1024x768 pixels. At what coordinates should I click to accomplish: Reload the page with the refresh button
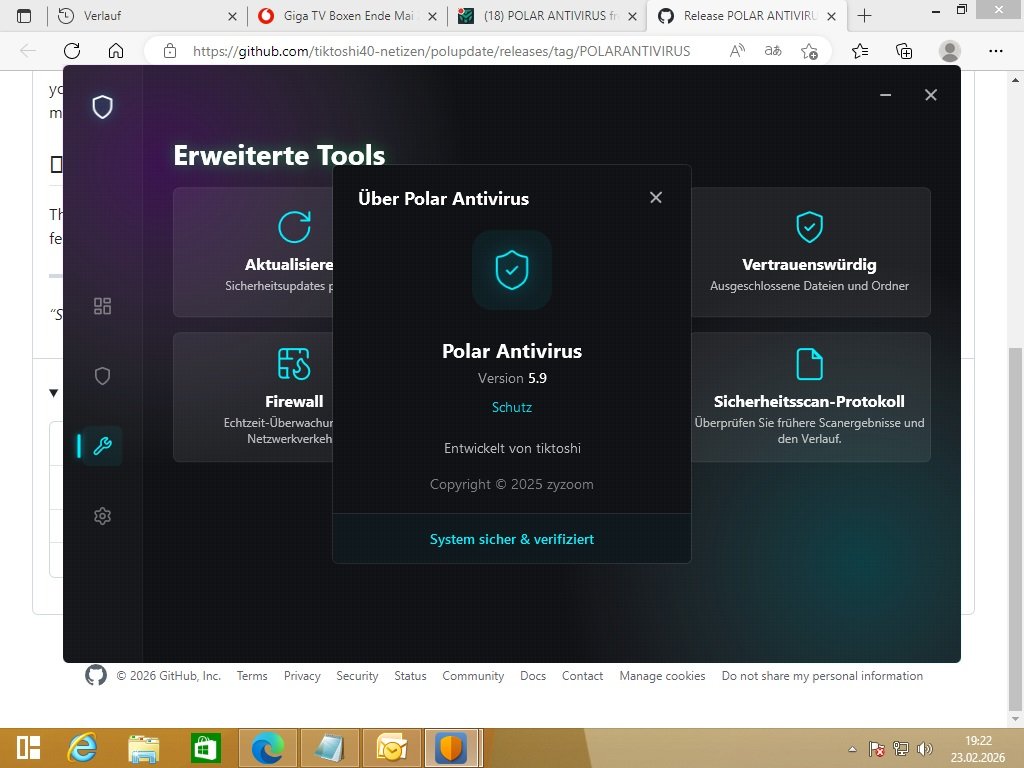tap(72, 51)
